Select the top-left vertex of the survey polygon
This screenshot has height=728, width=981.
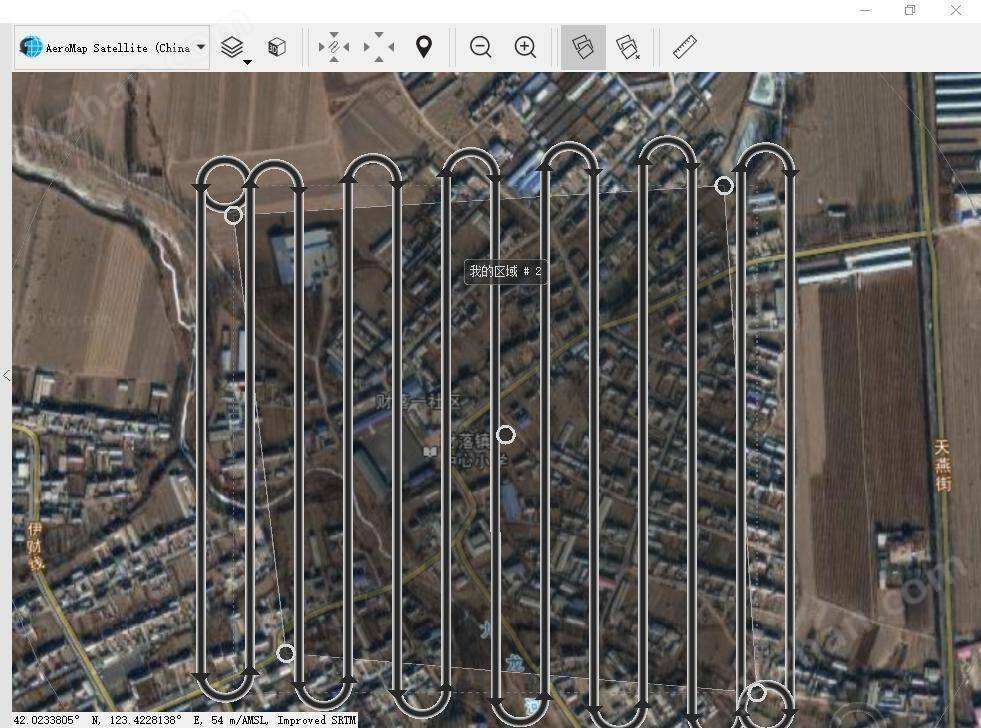point(233,215)
